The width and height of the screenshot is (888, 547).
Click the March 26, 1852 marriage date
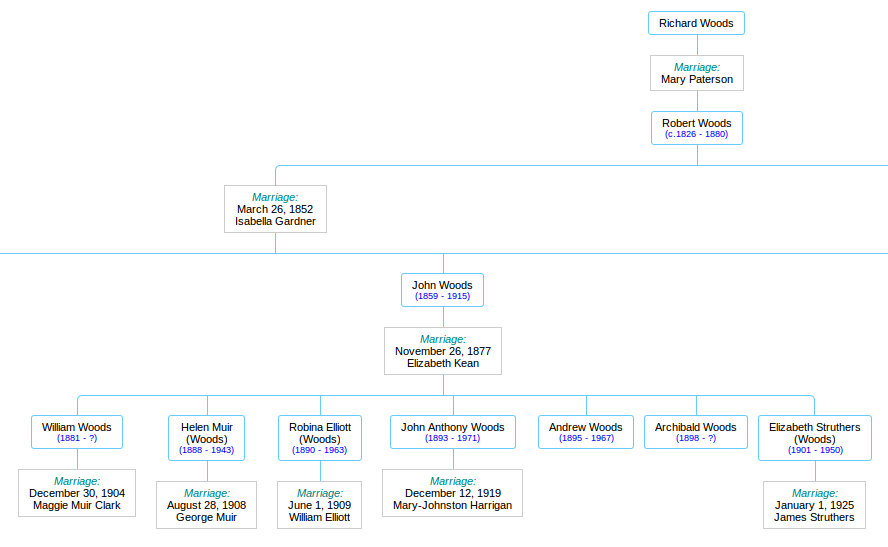point(275,209)
